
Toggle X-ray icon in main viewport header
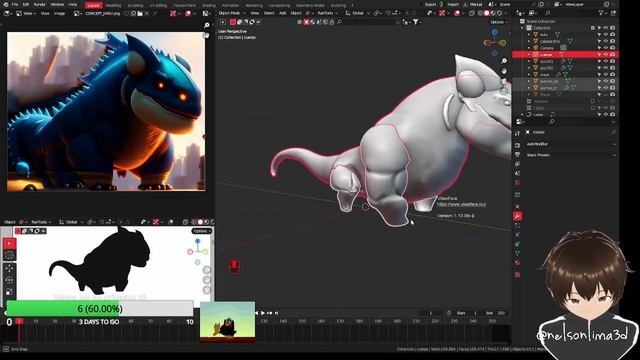pos(472,13)
